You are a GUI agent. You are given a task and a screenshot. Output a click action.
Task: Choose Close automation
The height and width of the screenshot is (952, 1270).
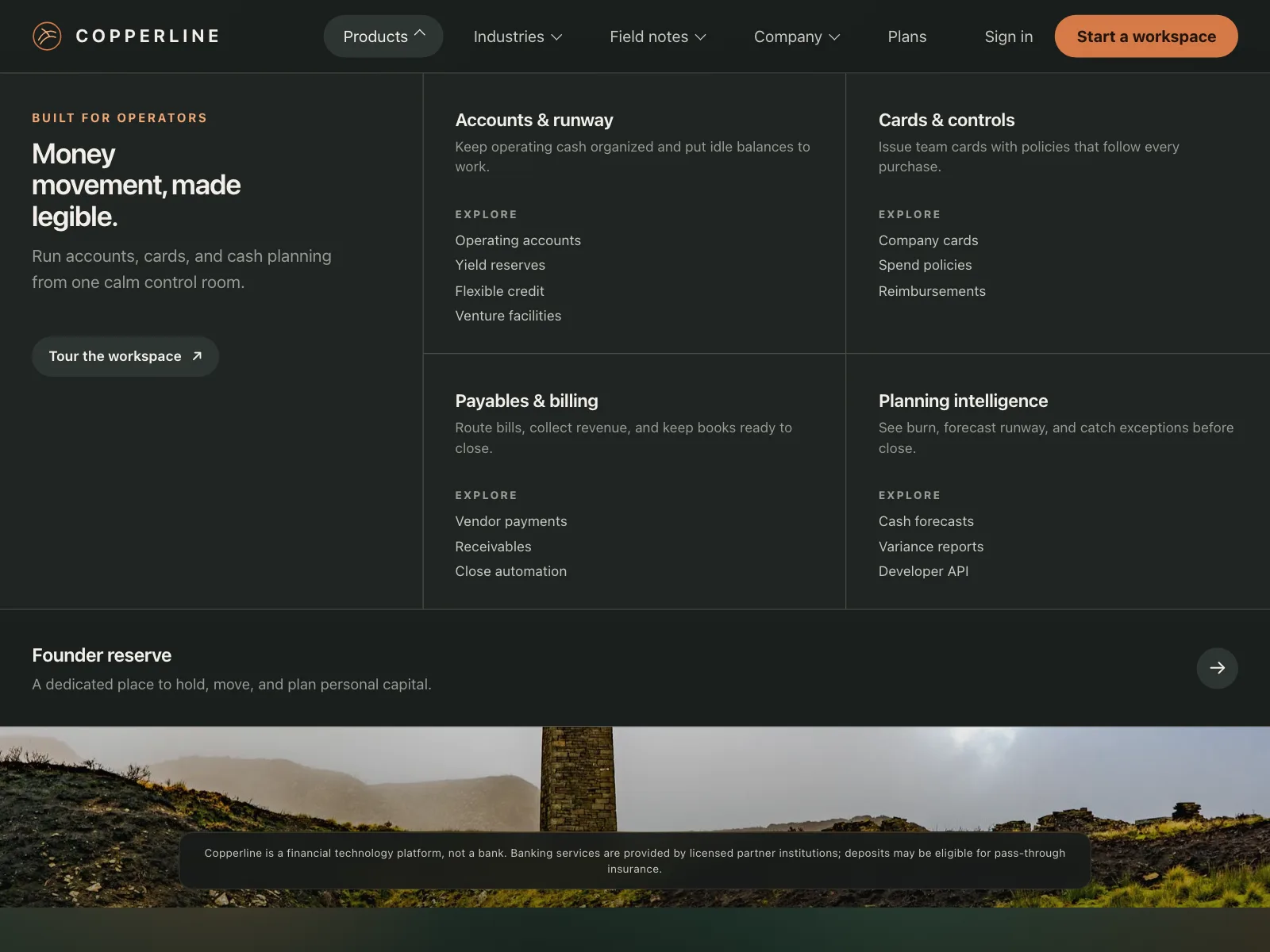510,571
